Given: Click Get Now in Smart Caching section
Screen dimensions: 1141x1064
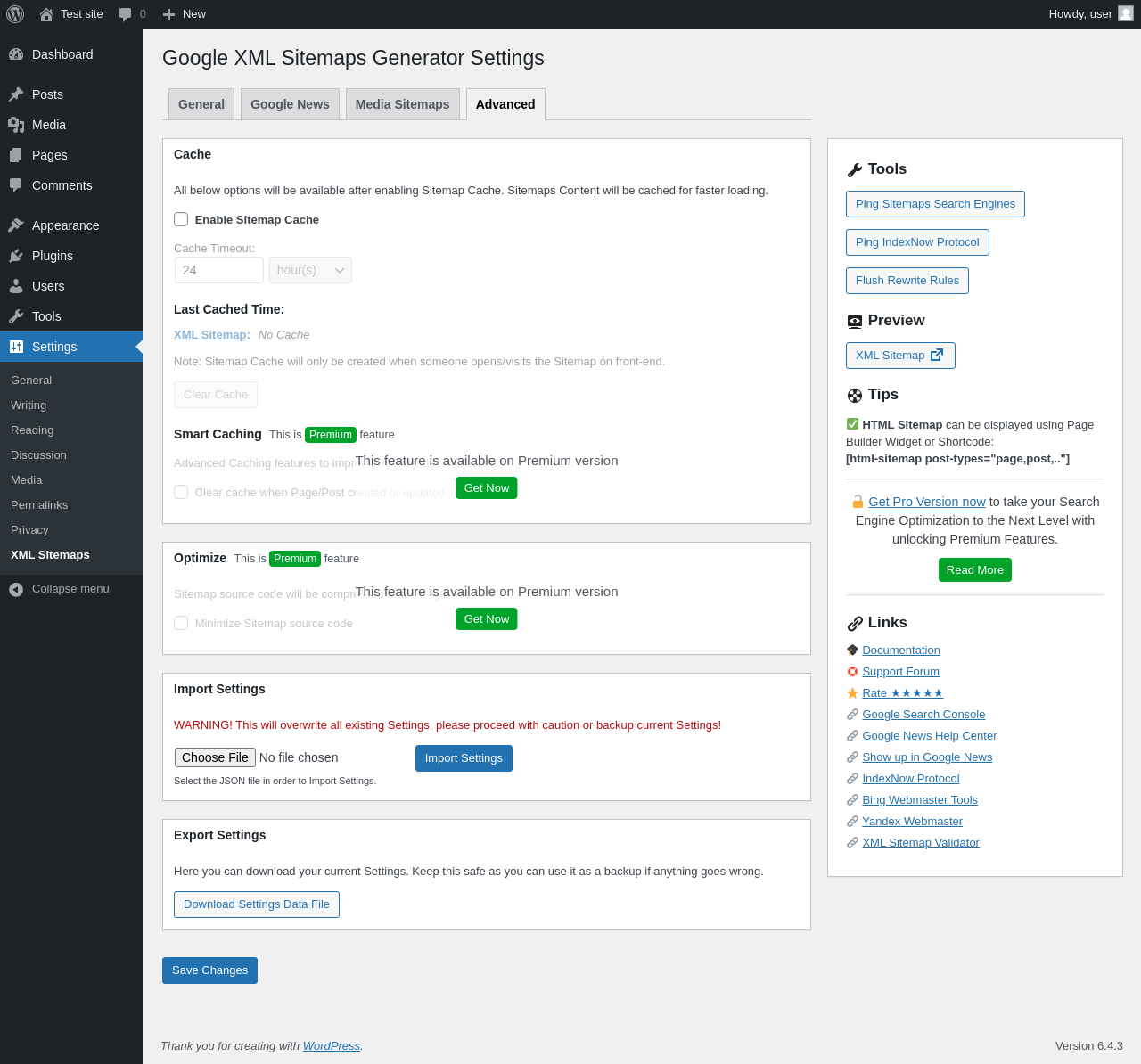Looking at the screenshot, I should pyautogui.click(x=487, y=488).
